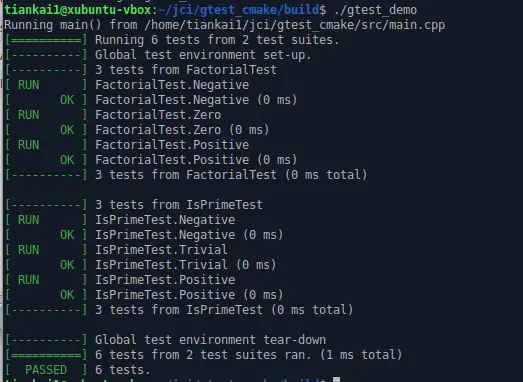Click the terminal cursor block at prompt
Screen dimensions: 523x382
(337, 379)
